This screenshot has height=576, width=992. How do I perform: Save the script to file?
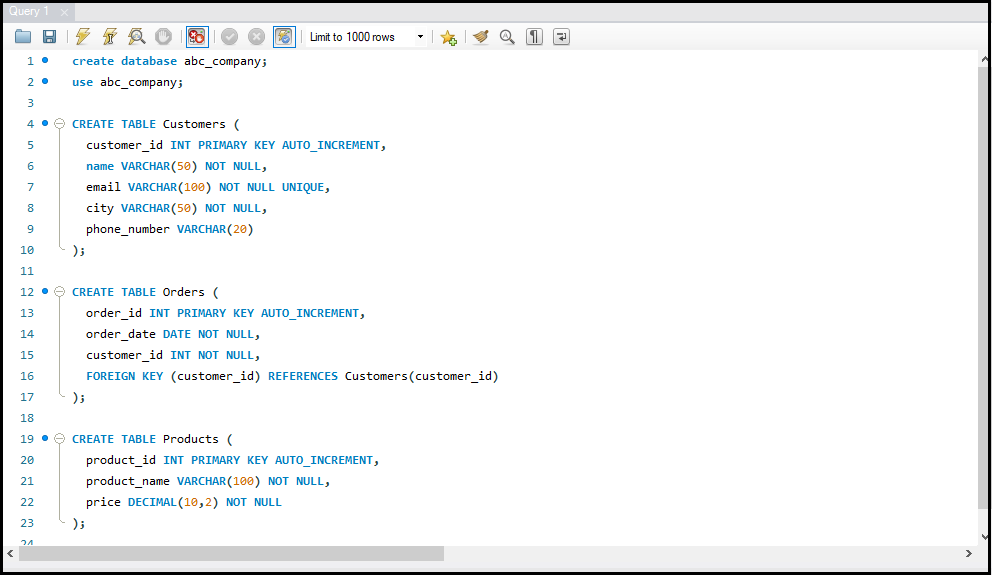(49, 37)
